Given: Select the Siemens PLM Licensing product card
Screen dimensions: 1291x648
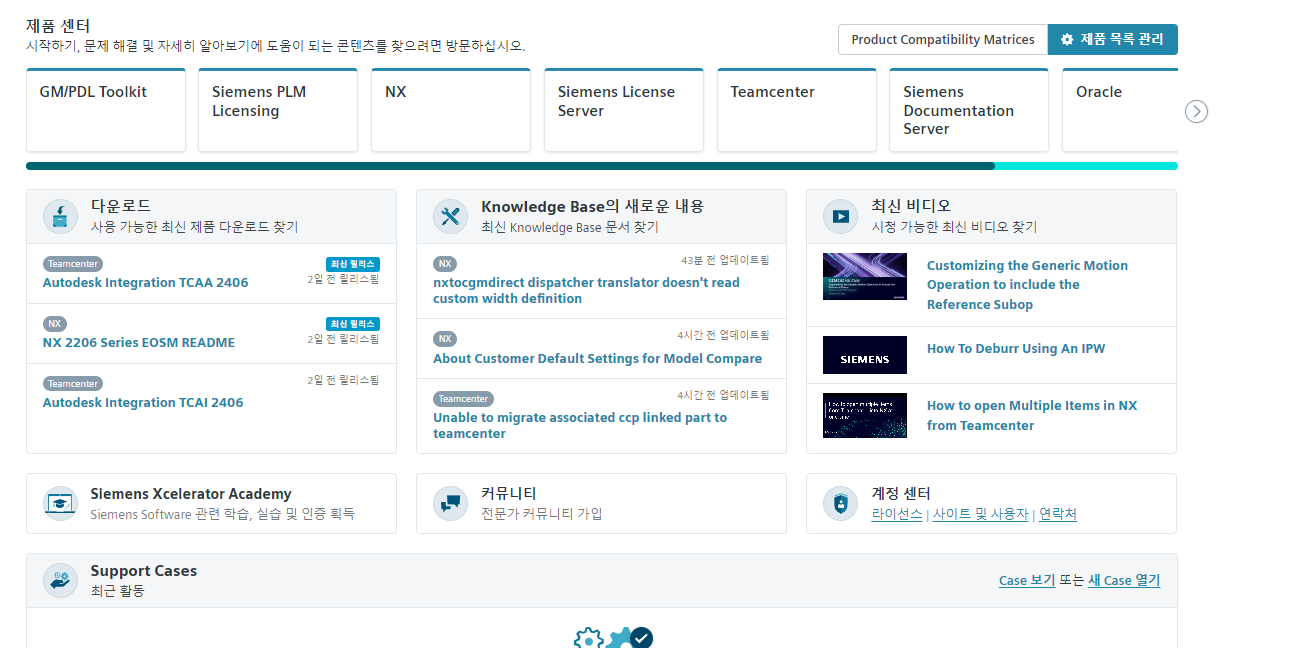Looking at the screenshot, I should pos(278,110).
